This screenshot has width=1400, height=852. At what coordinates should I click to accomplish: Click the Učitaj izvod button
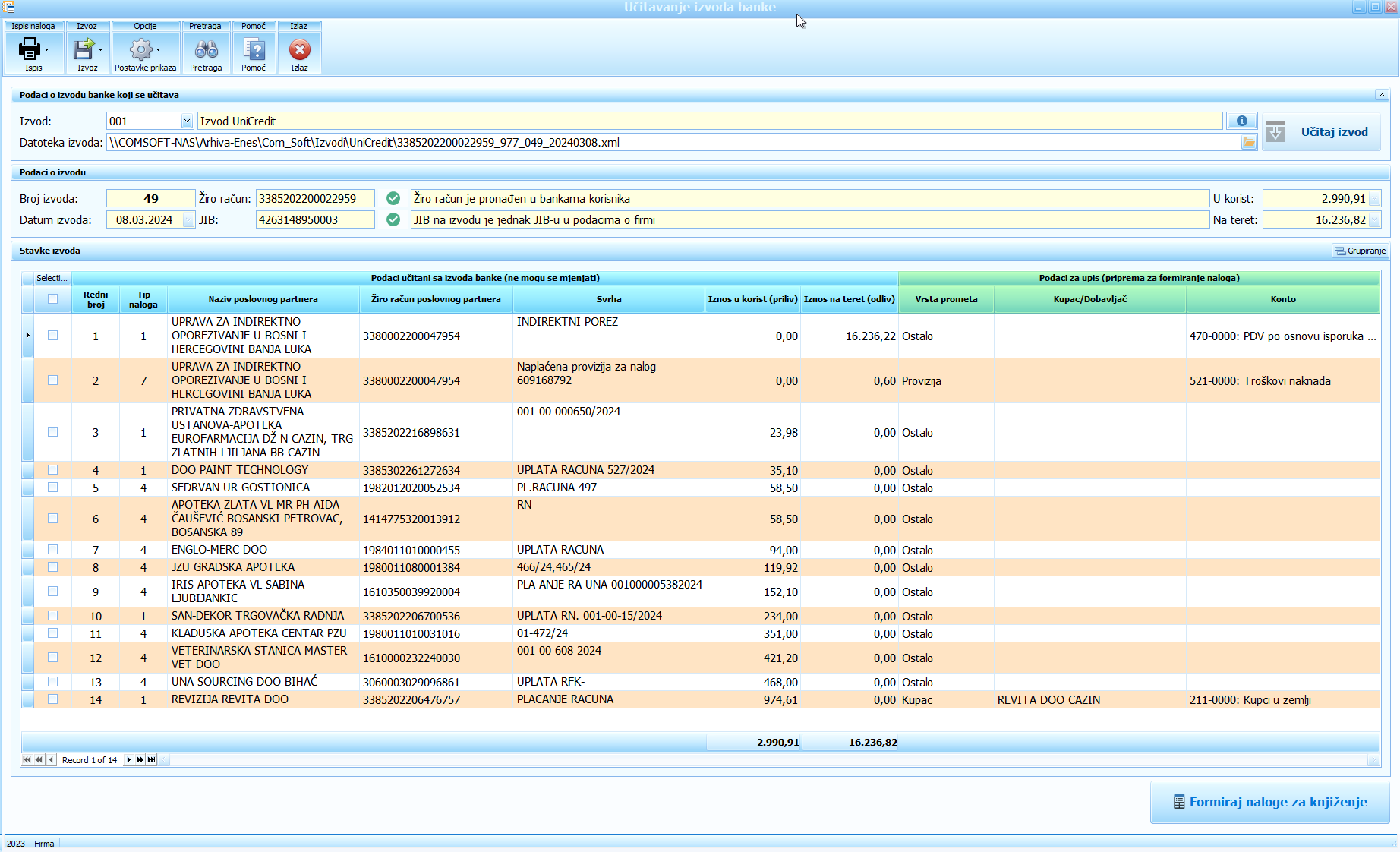(x=1321, y=132)
